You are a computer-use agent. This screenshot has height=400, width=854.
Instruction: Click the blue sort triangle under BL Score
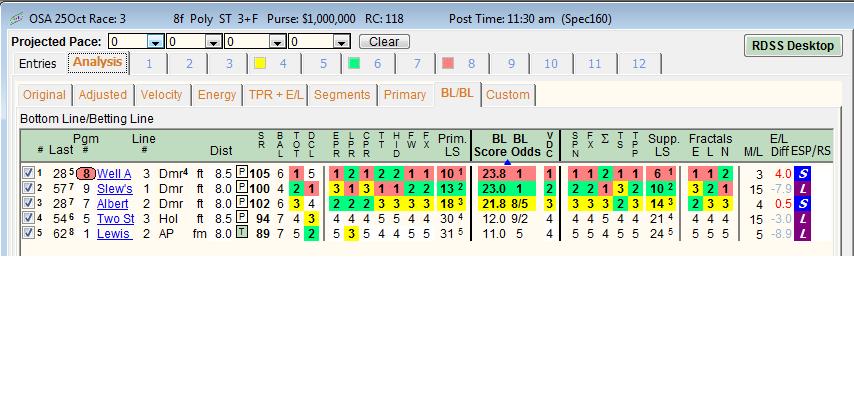coord(507,162)
